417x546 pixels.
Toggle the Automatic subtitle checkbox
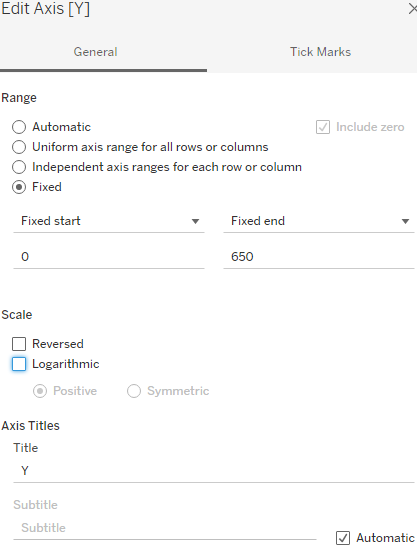pos(343,538)
